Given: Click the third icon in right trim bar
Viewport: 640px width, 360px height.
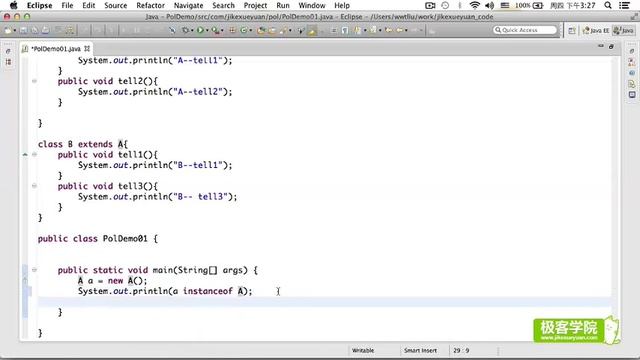Looking at the screenshot, I should (632, 73).
